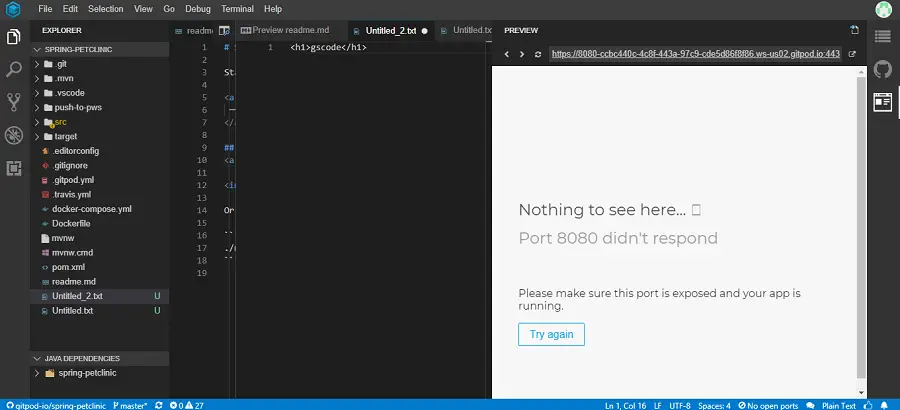Open the Help menu
The height and width of the screenshot is (410, 900).
[x=273, y=9]
